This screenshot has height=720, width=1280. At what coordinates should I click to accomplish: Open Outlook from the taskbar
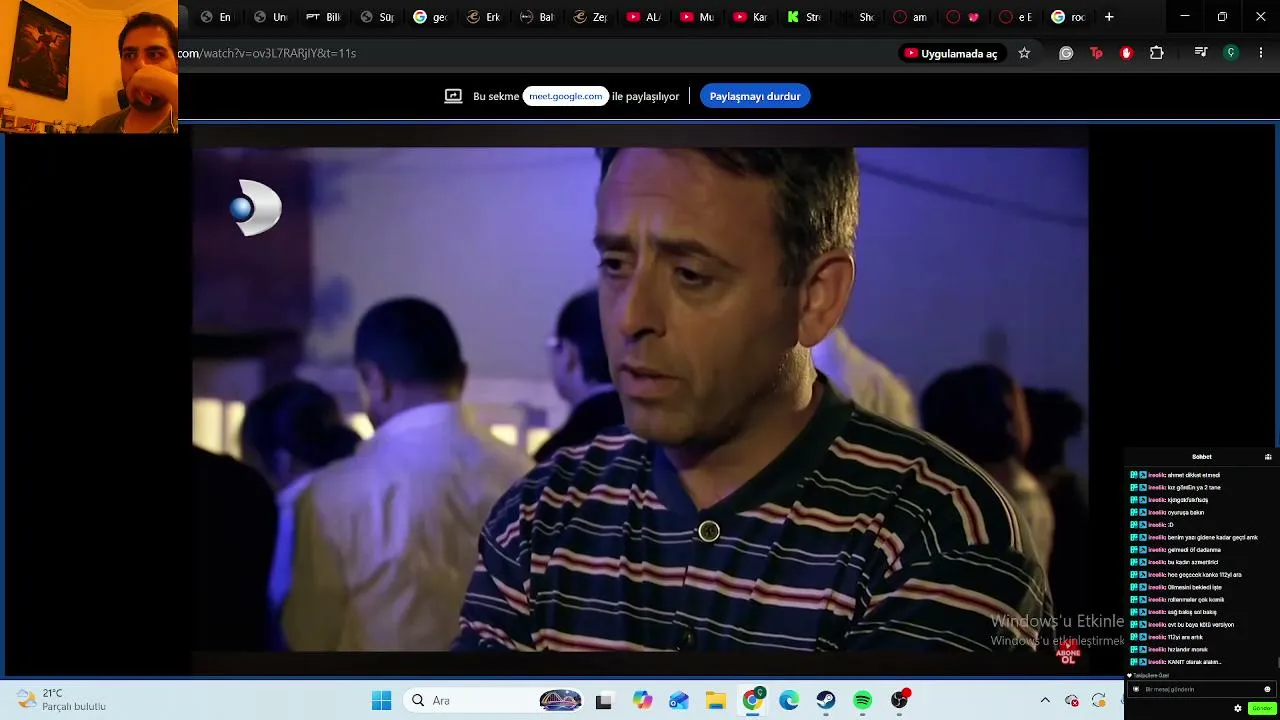679,701
